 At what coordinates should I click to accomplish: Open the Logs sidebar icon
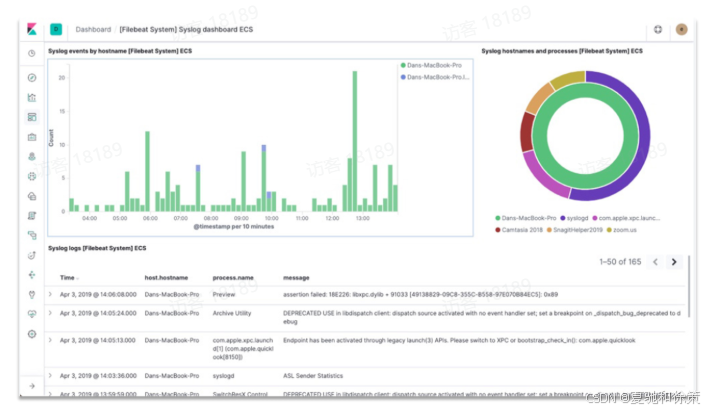(x=32, y=216)
